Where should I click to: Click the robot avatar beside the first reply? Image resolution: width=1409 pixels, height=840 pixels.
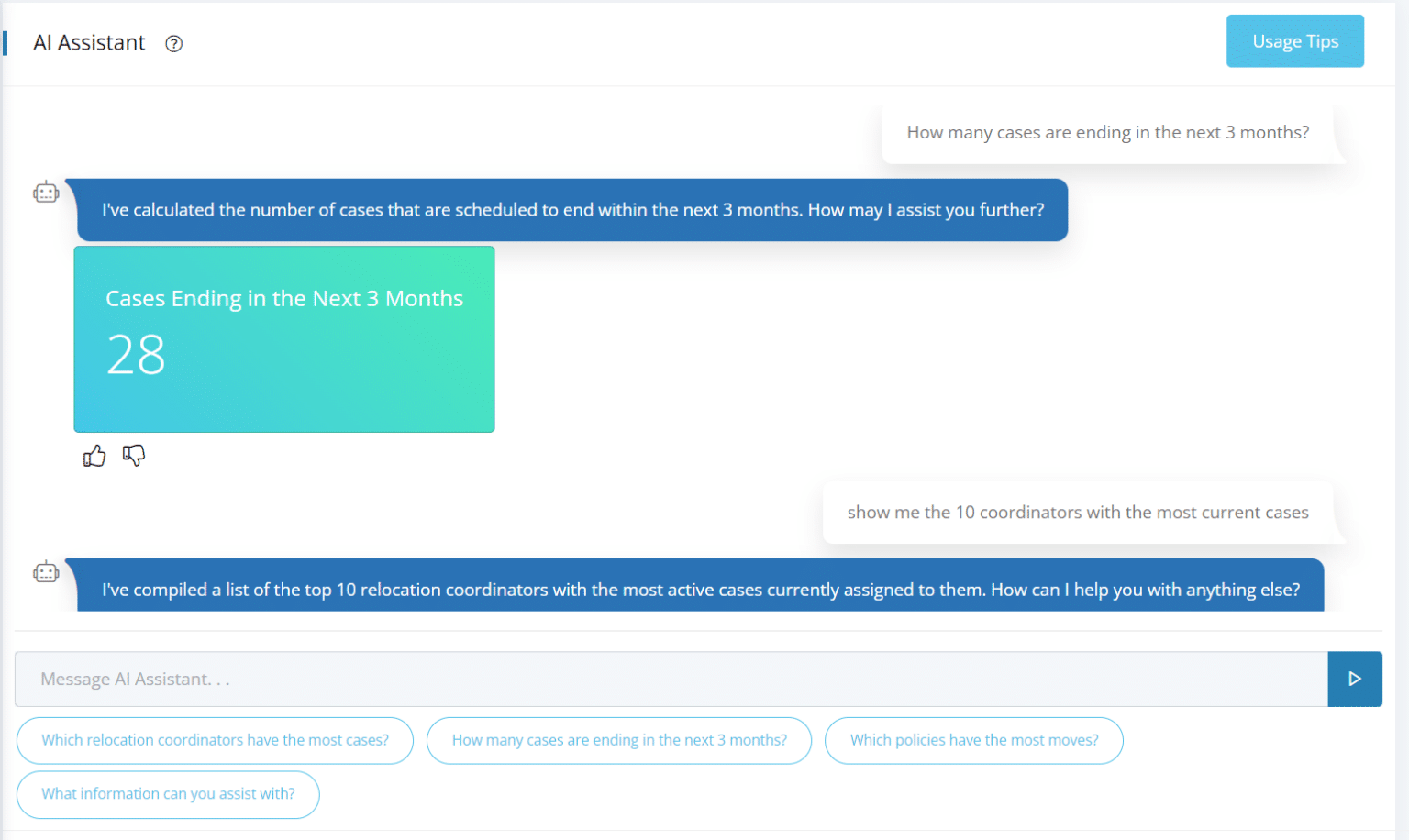point(46,191)
